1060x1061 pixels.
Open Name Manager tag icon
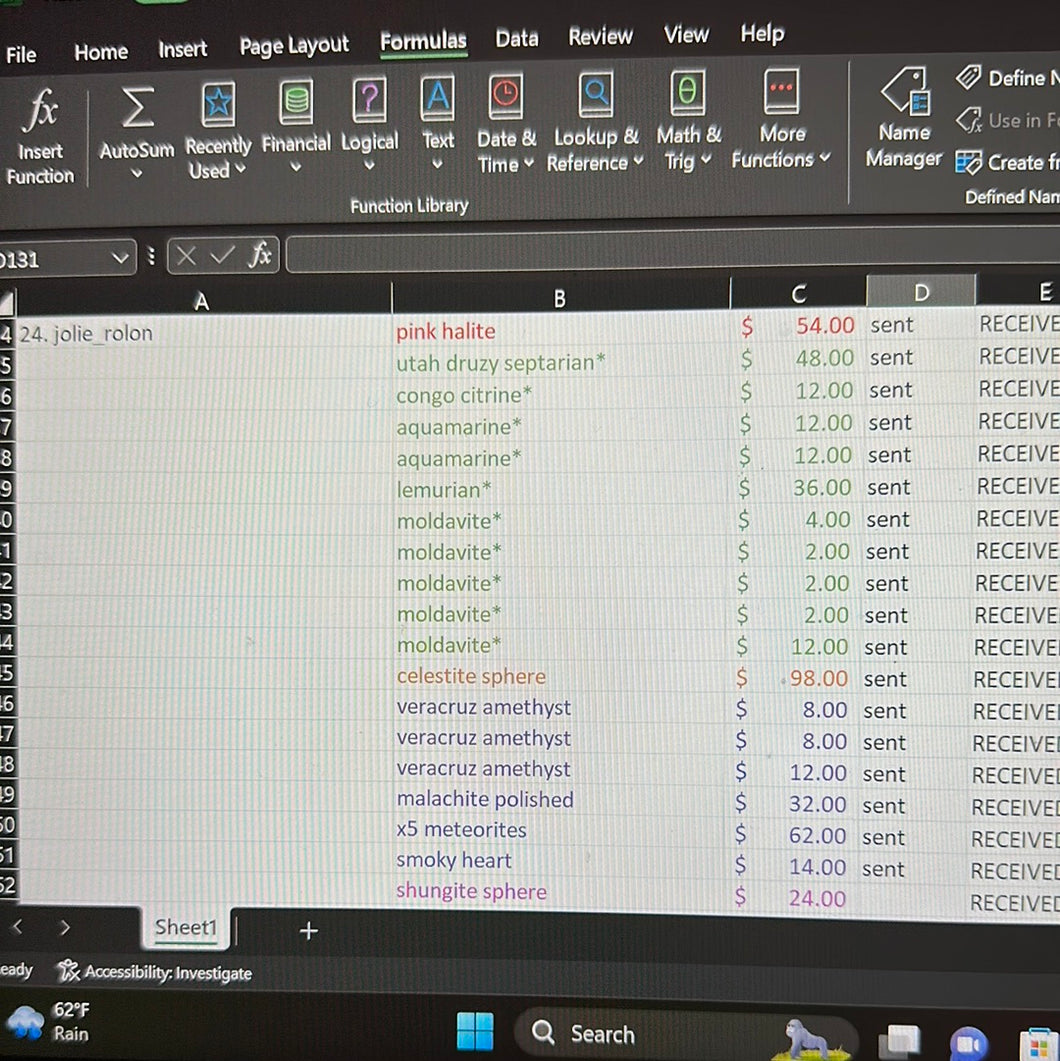coord(906,90)
